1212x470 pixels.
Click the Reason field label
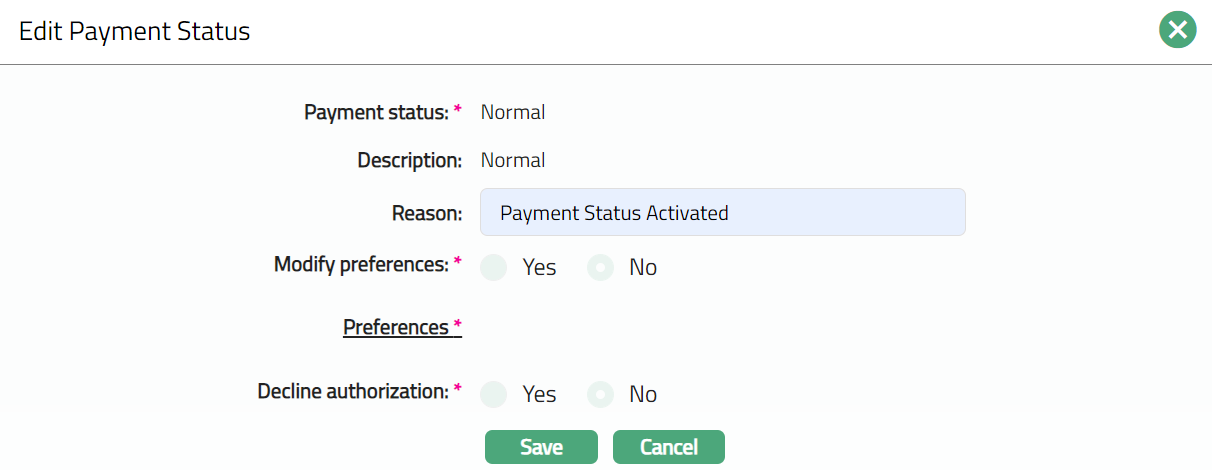427,212
